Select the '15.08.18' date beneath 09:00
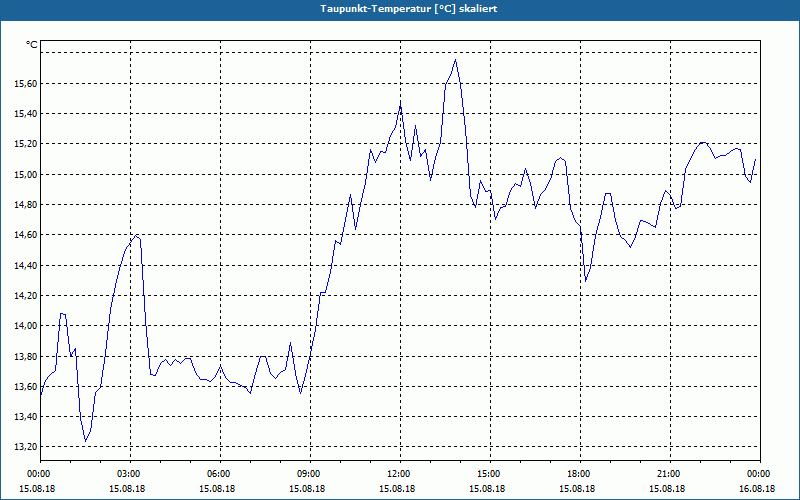 (x=307, y=489)
